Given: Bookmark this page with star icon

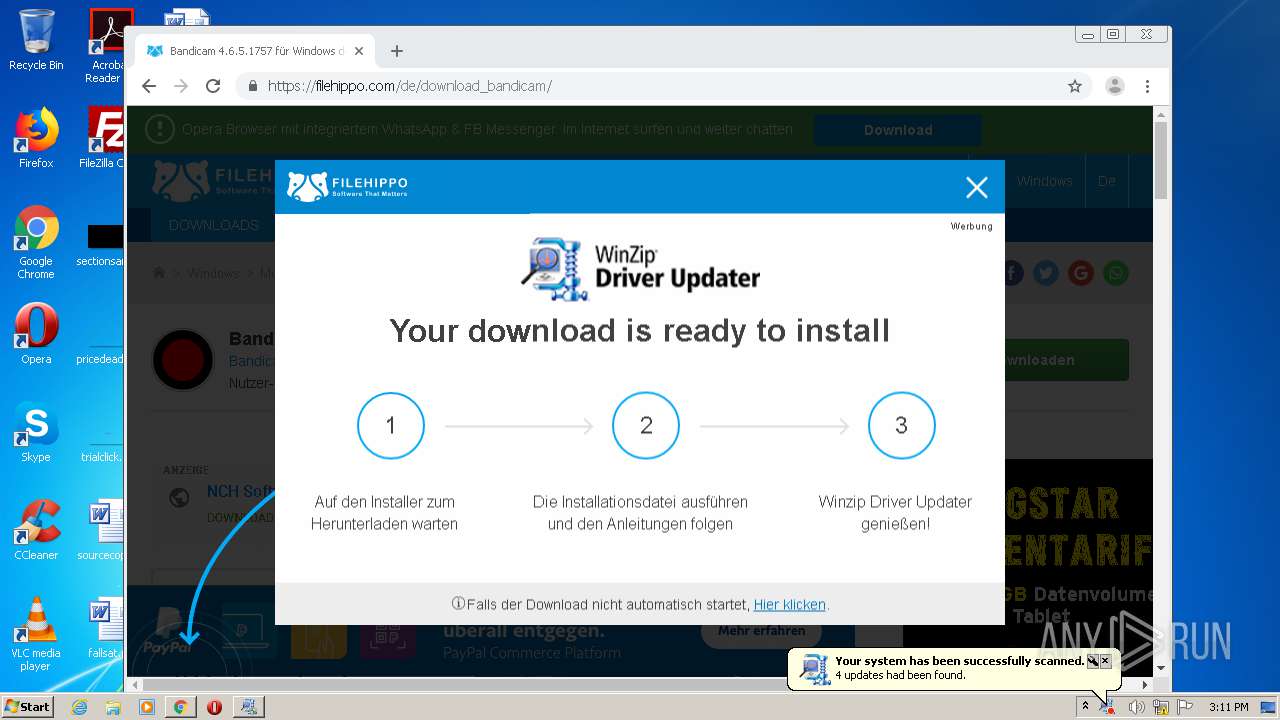Looking at the screenshot, I should [x=1075, y=86].
